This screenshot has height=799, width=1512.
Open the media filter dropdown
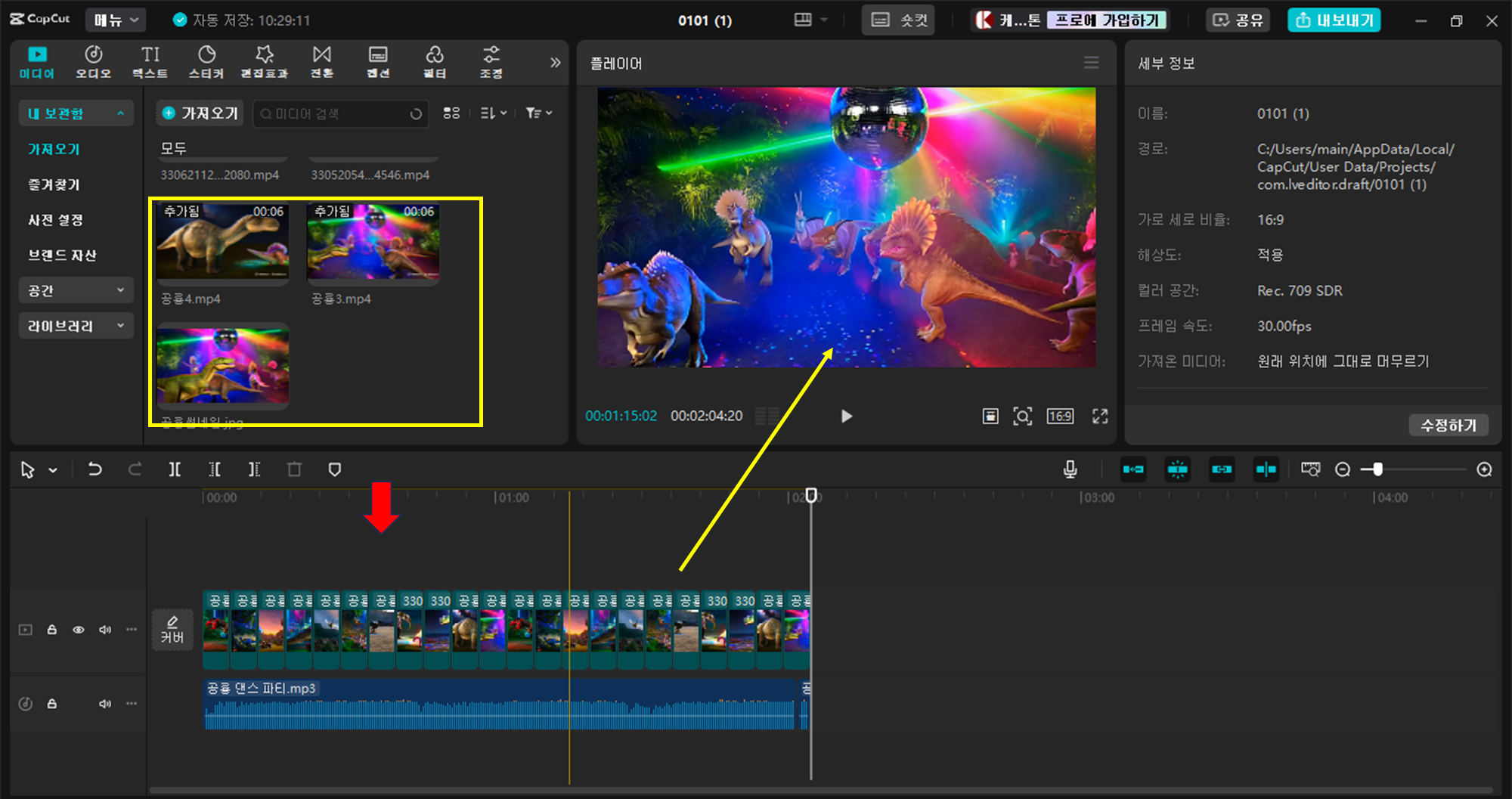click(539, 113)
